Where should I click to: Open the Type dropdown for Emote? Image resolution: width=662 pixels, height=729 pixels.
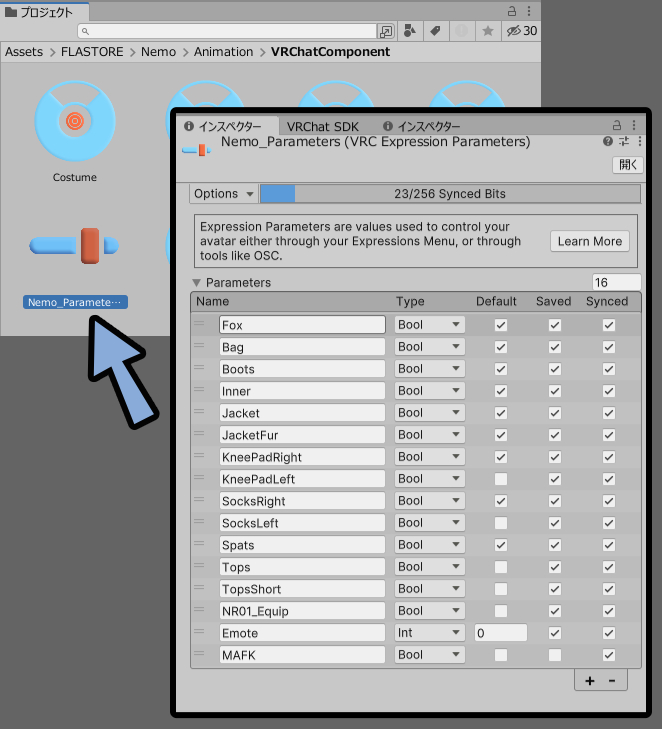coord(430,632)
